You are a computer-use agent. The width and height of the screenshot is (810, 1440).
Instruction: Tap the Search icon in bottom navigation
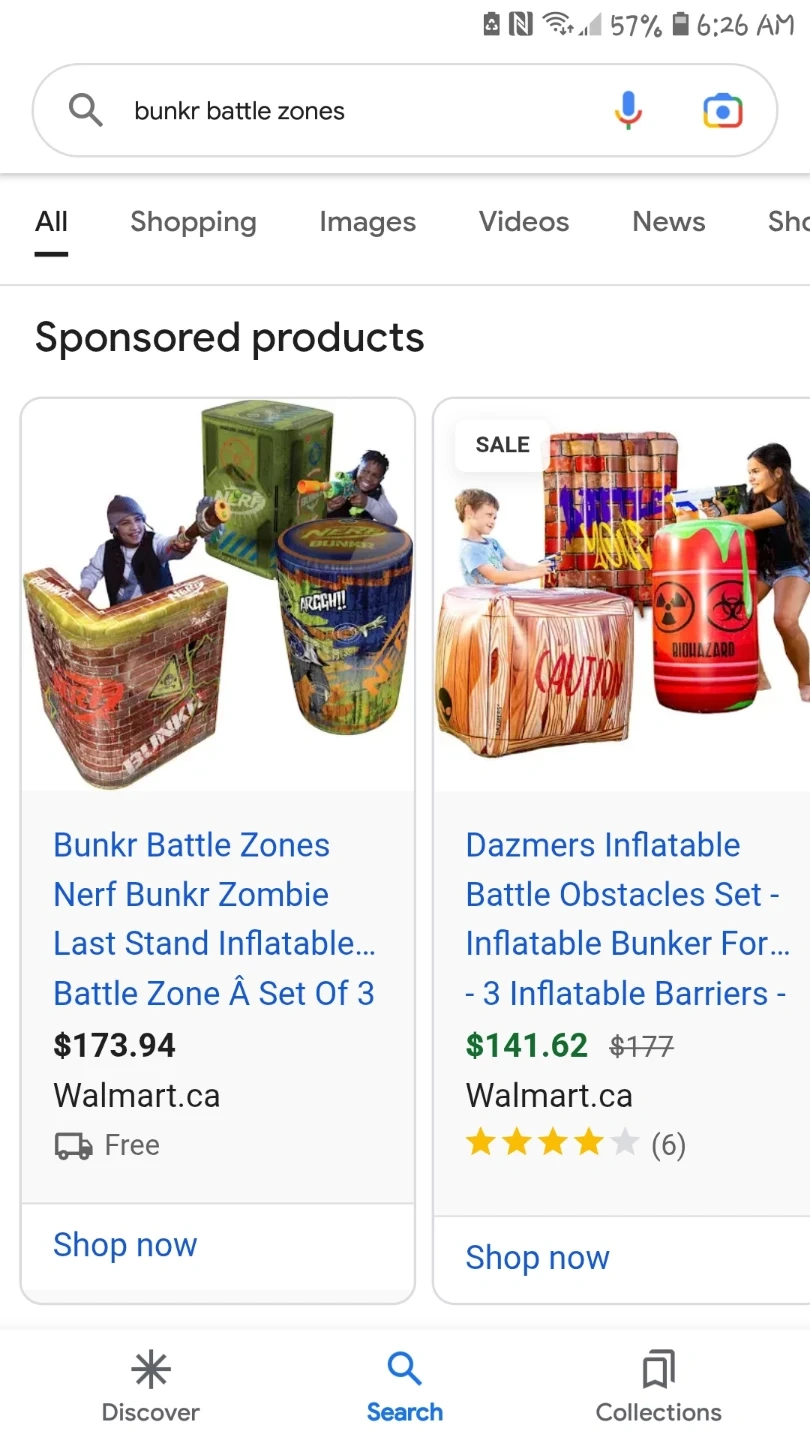pyautogui.click(x=404, y=1369)
